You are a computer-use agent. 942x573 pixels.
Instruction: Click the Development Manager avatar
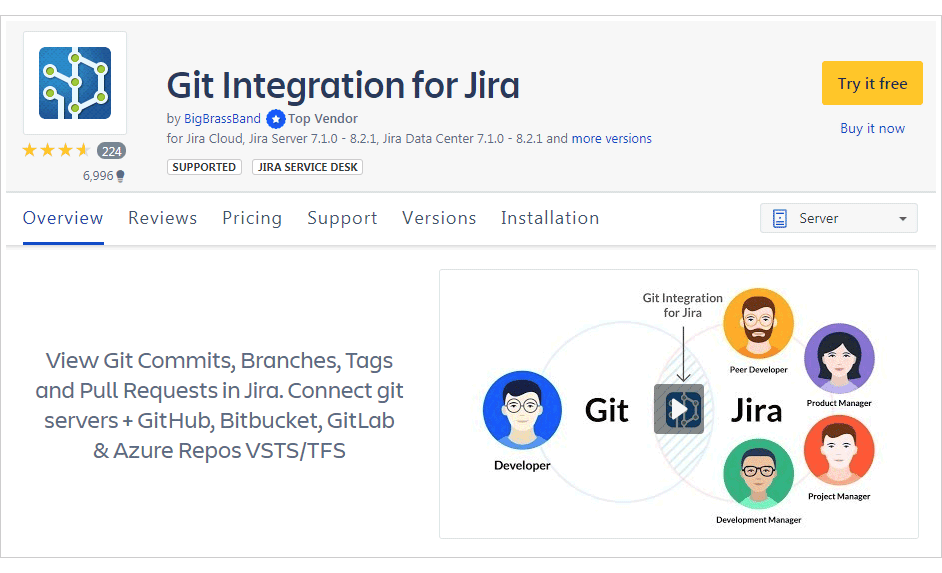(758, 474)
